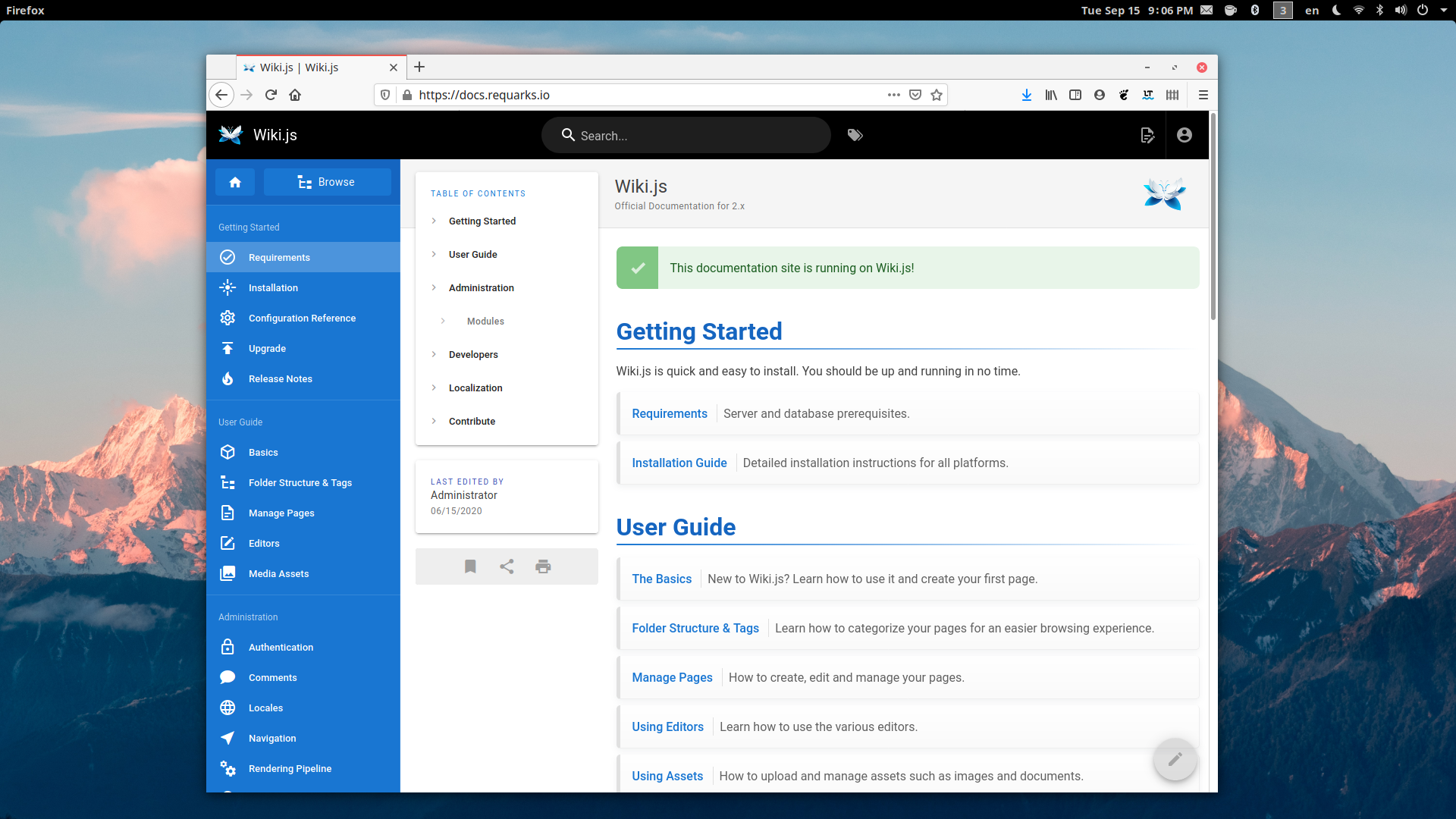This screenshot has width=1456, height=819.
Task: Toggle the bookmark star in address bar
Action: coord(936,95)
